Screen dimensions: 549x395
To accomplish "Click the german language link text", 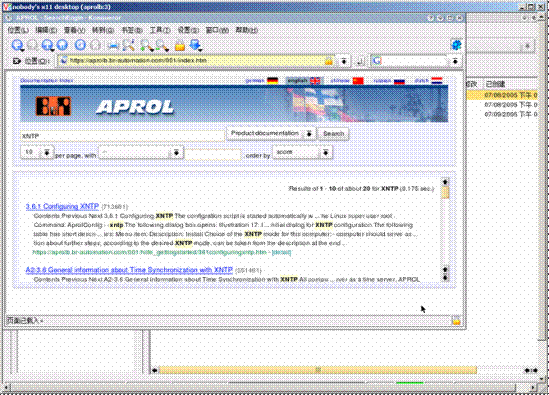I will click(x=255, y=81).
